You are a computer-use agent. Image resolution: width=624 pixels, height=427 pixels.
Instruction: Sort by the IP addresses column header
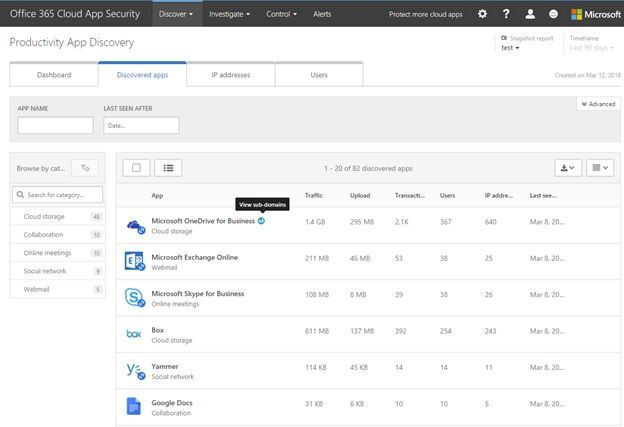pyautogui.click(x=499, y=195)
